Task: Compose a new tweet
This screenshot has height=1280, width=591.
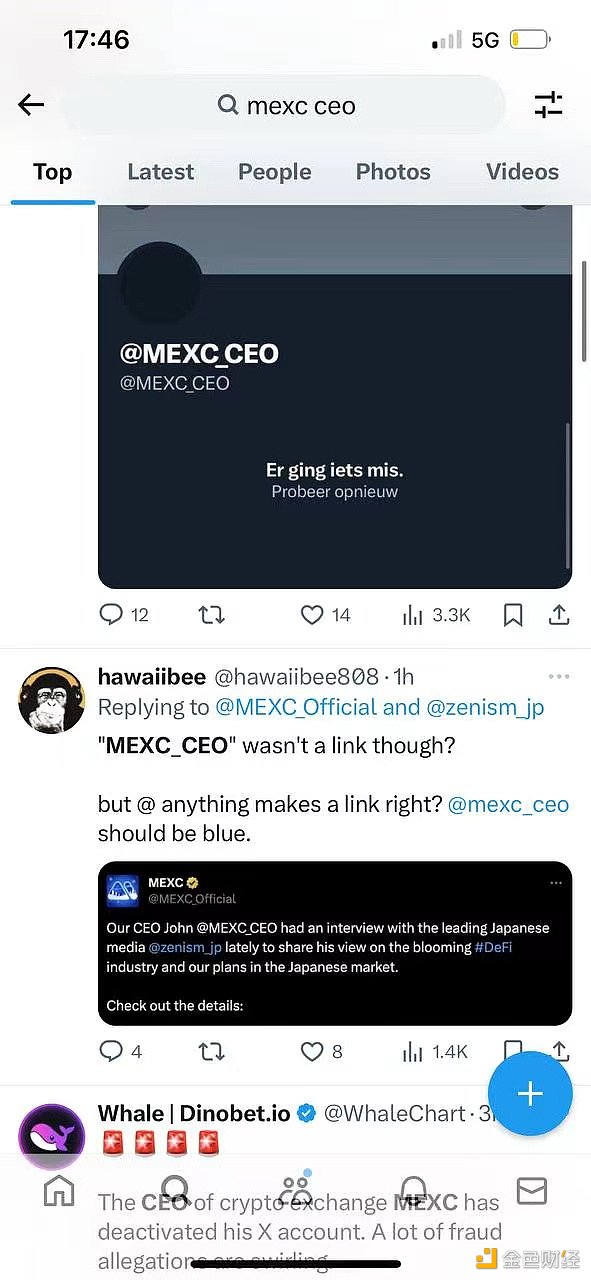Action: point(530,1094)
